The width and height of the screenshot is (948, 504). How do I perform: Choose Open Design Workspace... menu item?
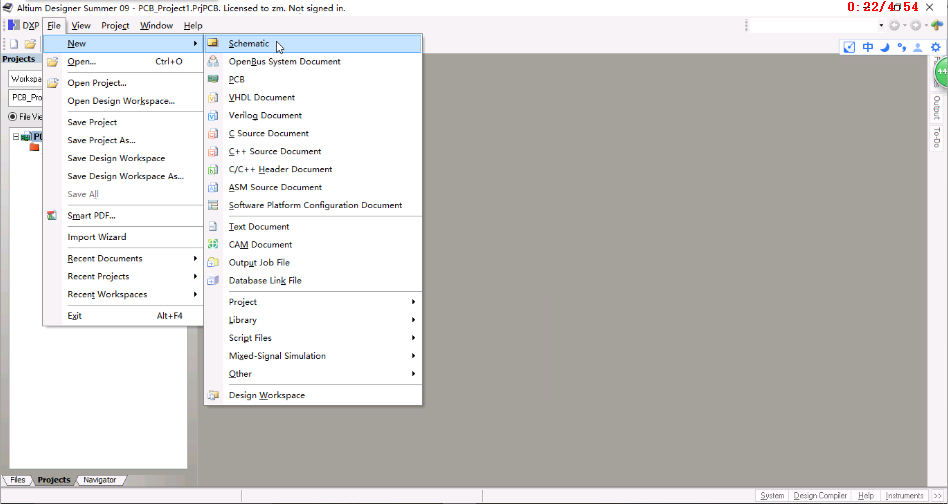click(x=123, y=101)
